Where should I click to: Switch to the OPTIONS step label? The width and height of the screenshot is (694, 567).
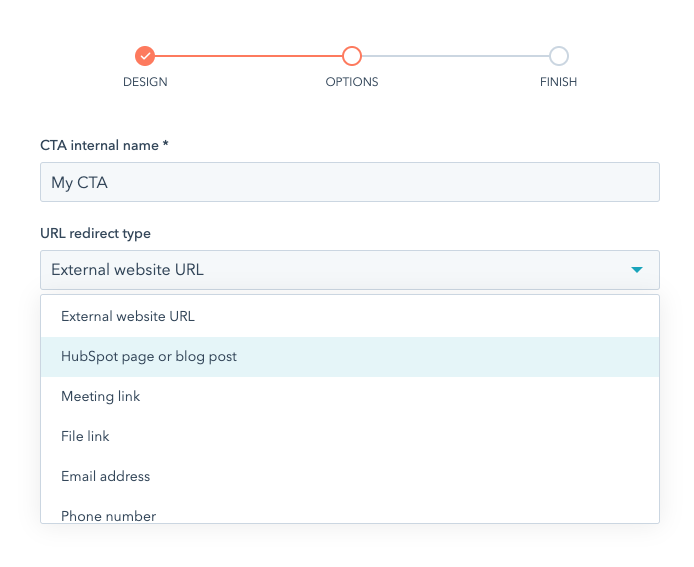[x=351, y=82]
